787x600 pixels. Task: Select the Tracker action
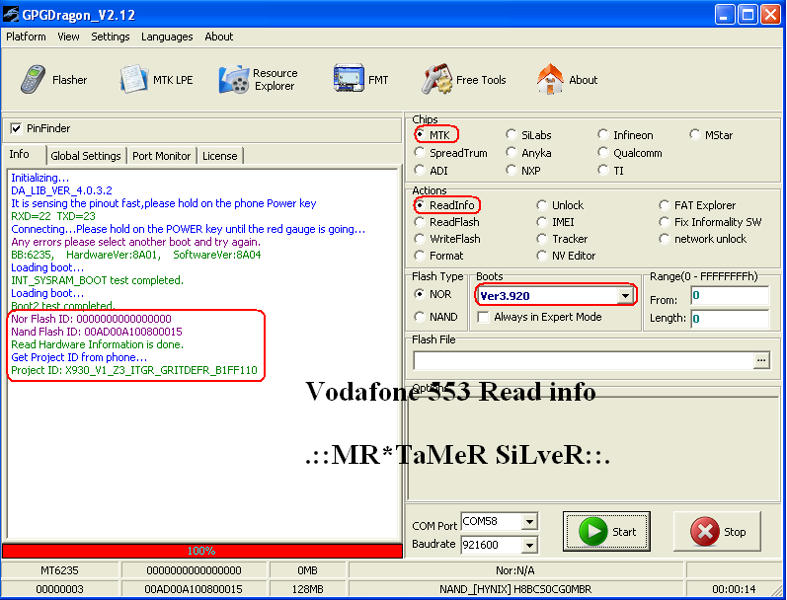542,238
